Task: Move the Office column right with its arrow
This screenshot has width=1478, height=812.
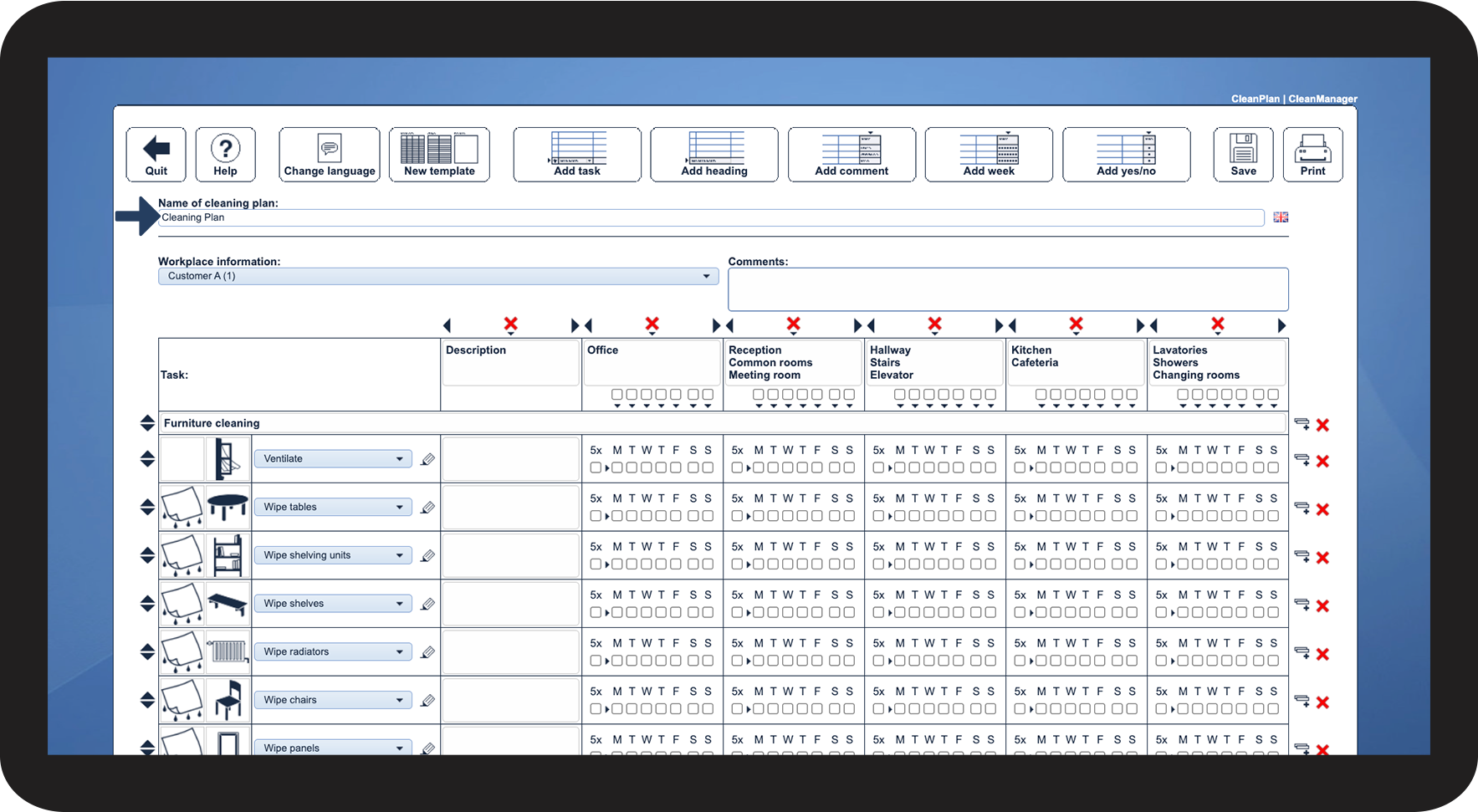Action: (x=716, y=325)
